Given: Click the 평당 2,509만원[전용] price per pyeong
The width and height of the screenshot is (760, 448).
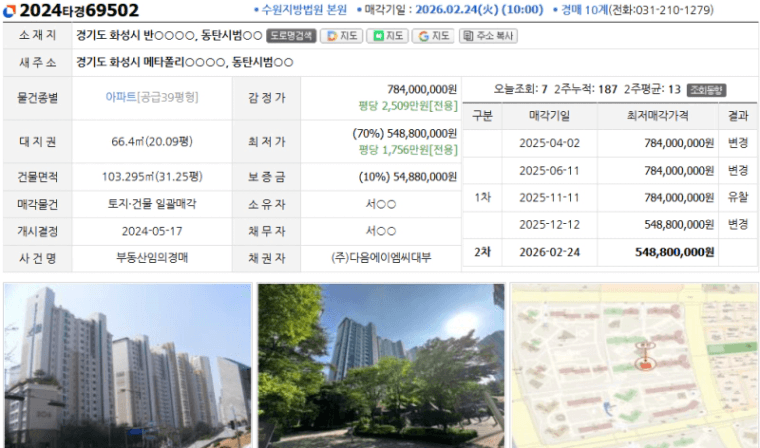Looking at the screenshot, I should click(x=408, y=106).
